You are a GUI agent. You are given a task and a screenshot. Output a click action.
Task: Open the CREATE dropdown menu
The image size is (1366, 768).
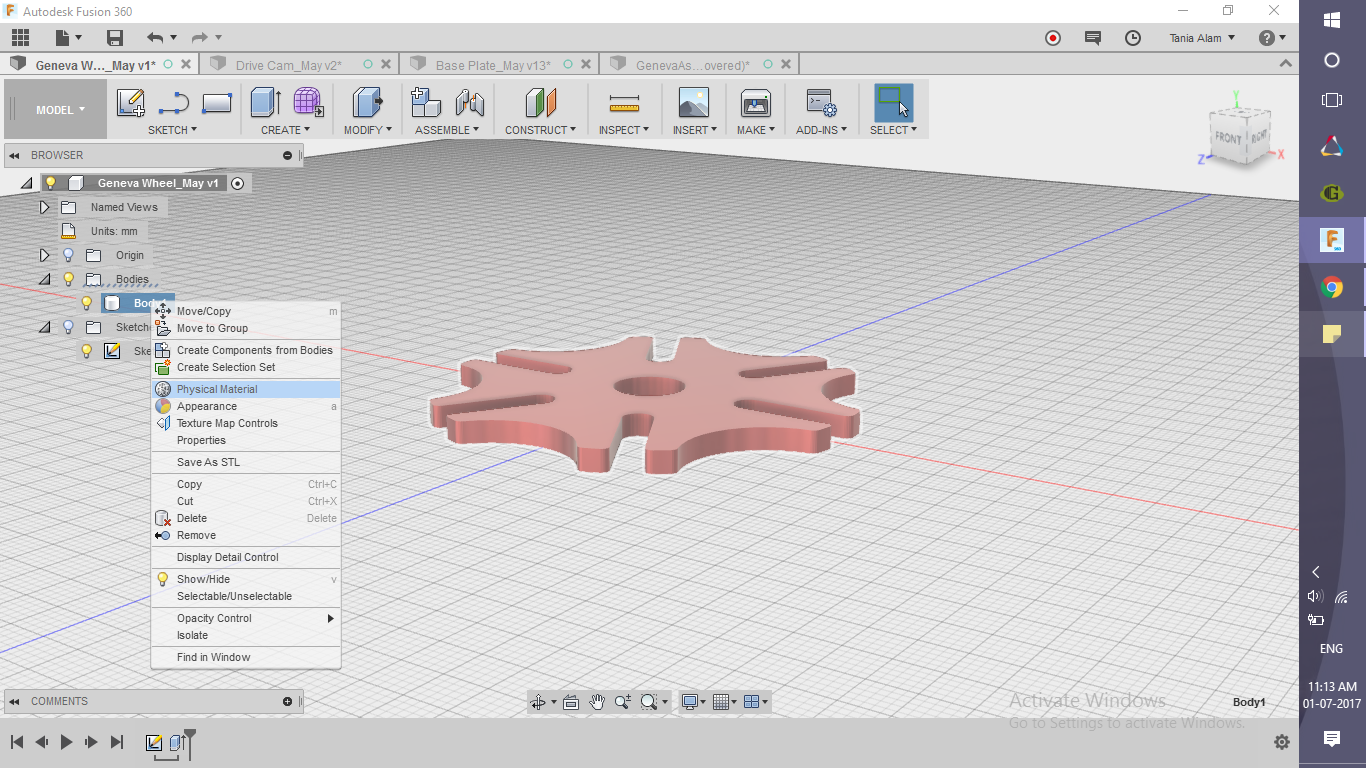click(286, 130)
